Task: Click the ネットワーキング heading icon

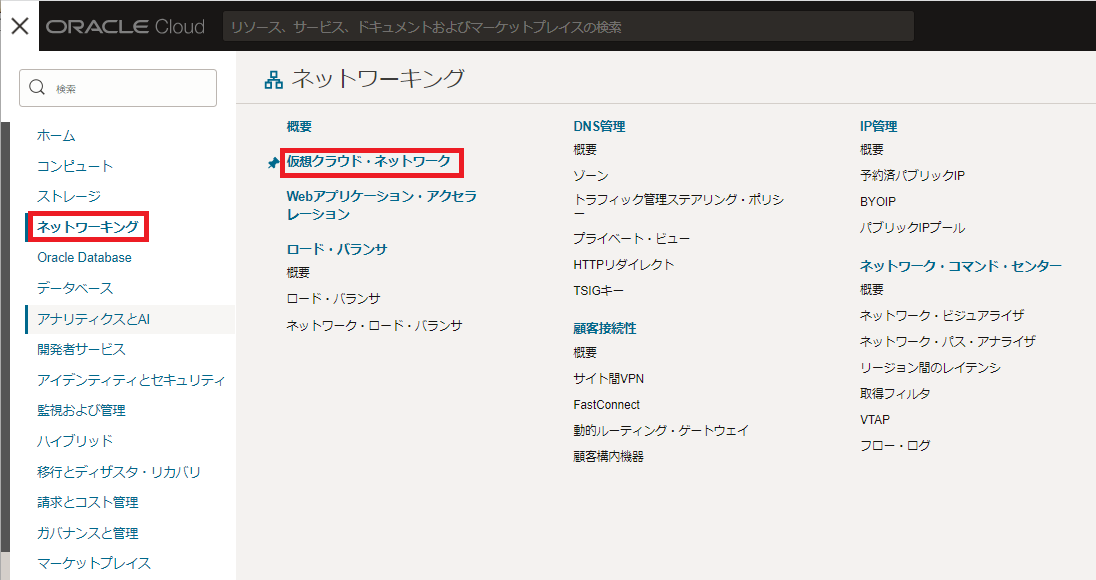Action: [x=273, y=80]
